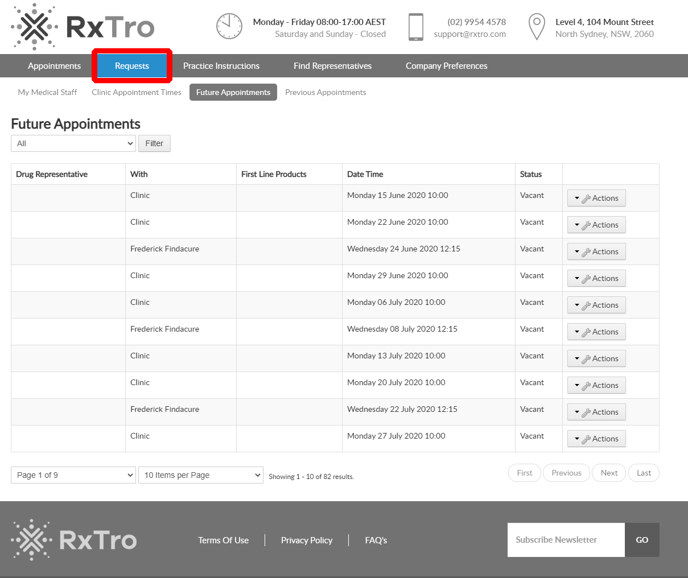Click the RxTro logo in the header
The width and height of the screenshot is (688, 578).
tap(75, 27)
